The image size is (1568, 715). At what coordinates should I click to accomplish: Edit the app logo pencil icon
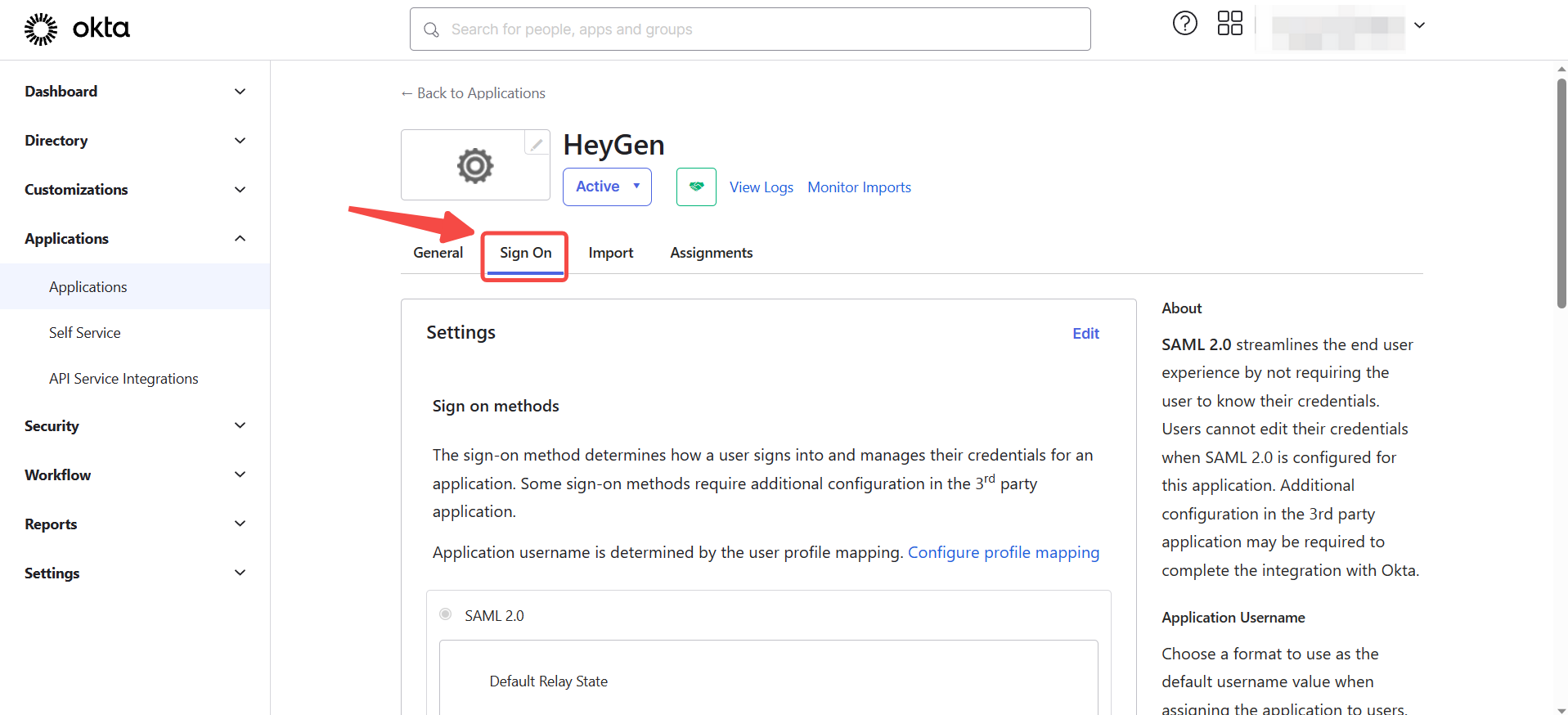(x=537, y=145)
